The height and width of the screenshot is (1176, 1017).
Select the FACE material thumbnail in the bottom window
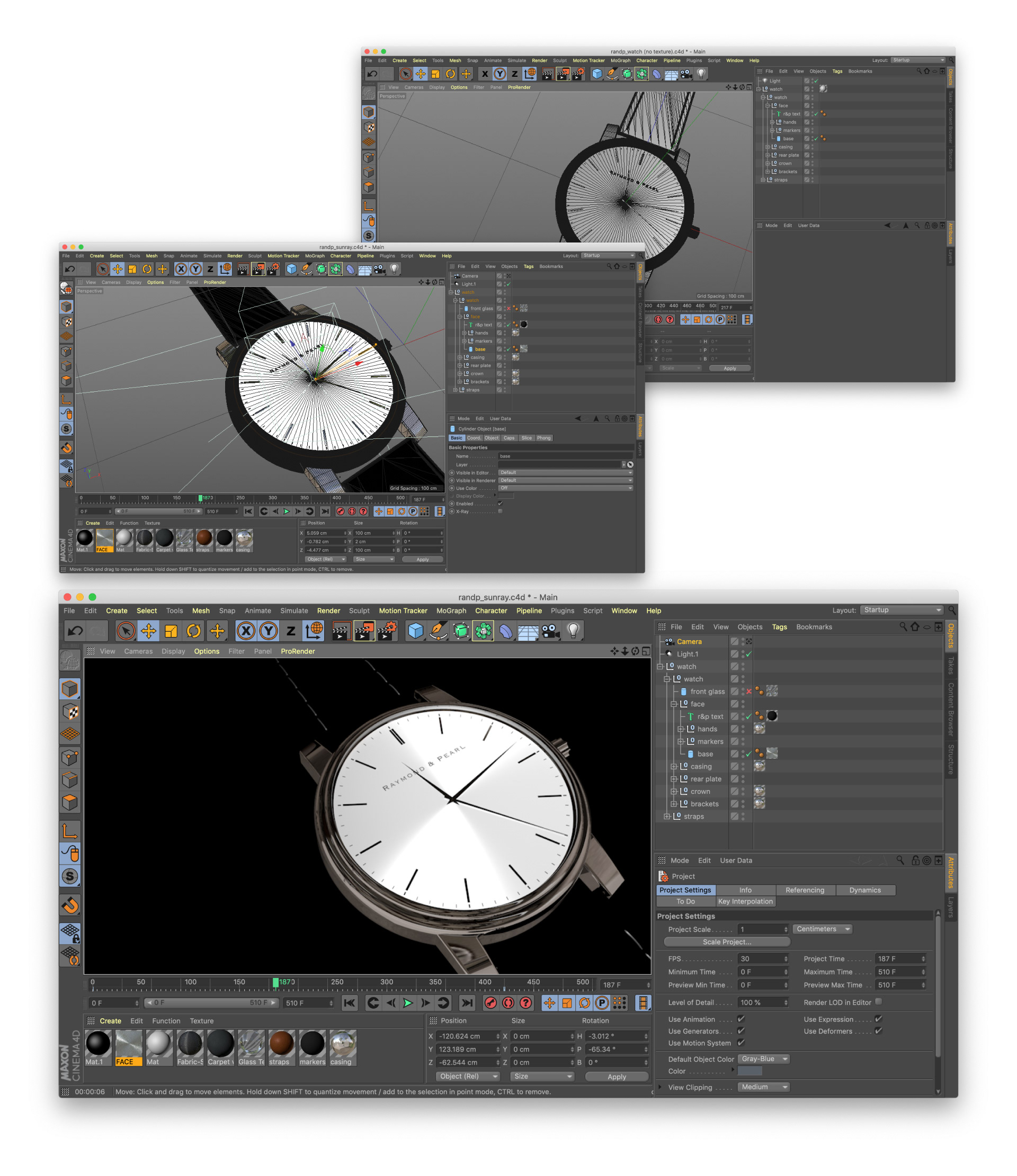128,1048
